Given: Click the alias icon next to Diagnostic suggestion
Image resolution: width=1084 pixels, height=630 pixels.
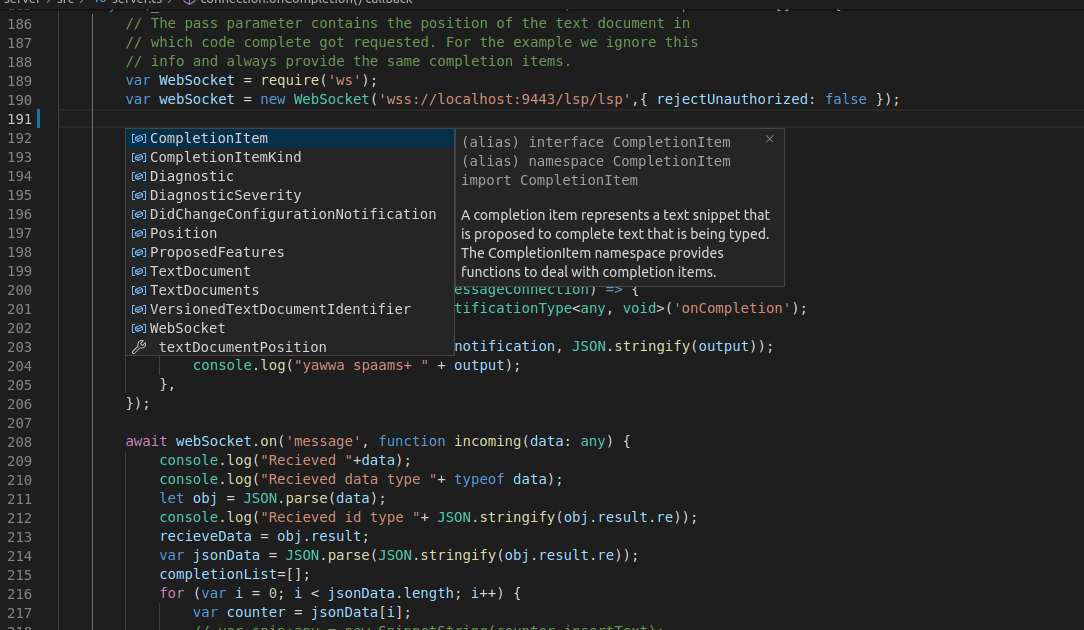Looking at the screenshot, I should pos(138,176).
